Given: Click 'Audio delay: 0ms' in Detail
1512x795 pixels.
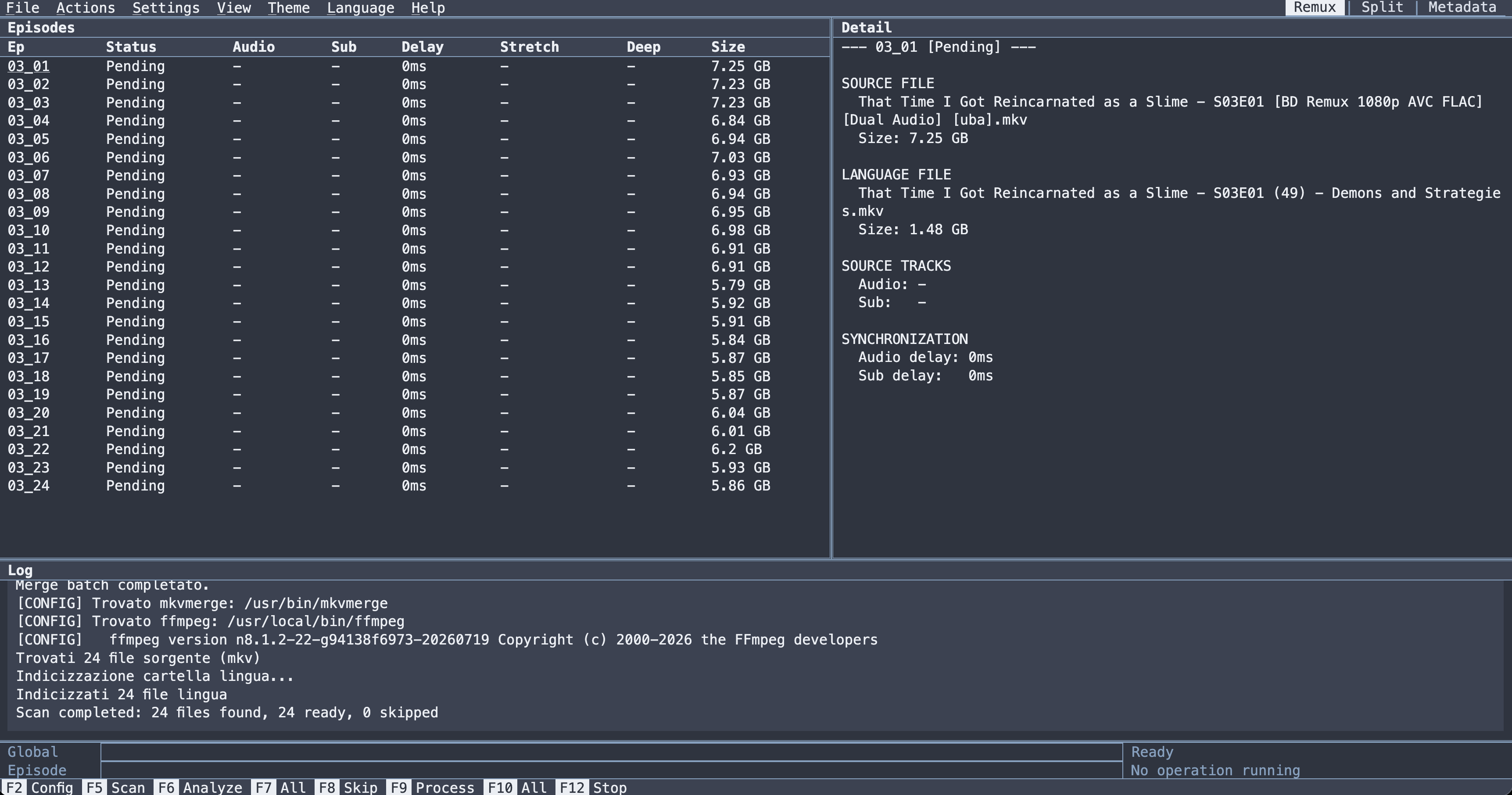Looking at the screenshot, I should point(926,357).
